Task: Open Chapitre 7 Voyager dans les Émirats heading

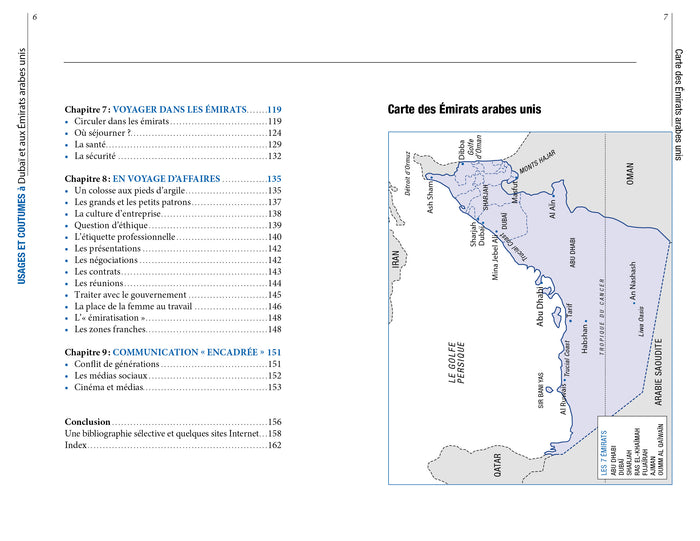Action: (172, 109)
